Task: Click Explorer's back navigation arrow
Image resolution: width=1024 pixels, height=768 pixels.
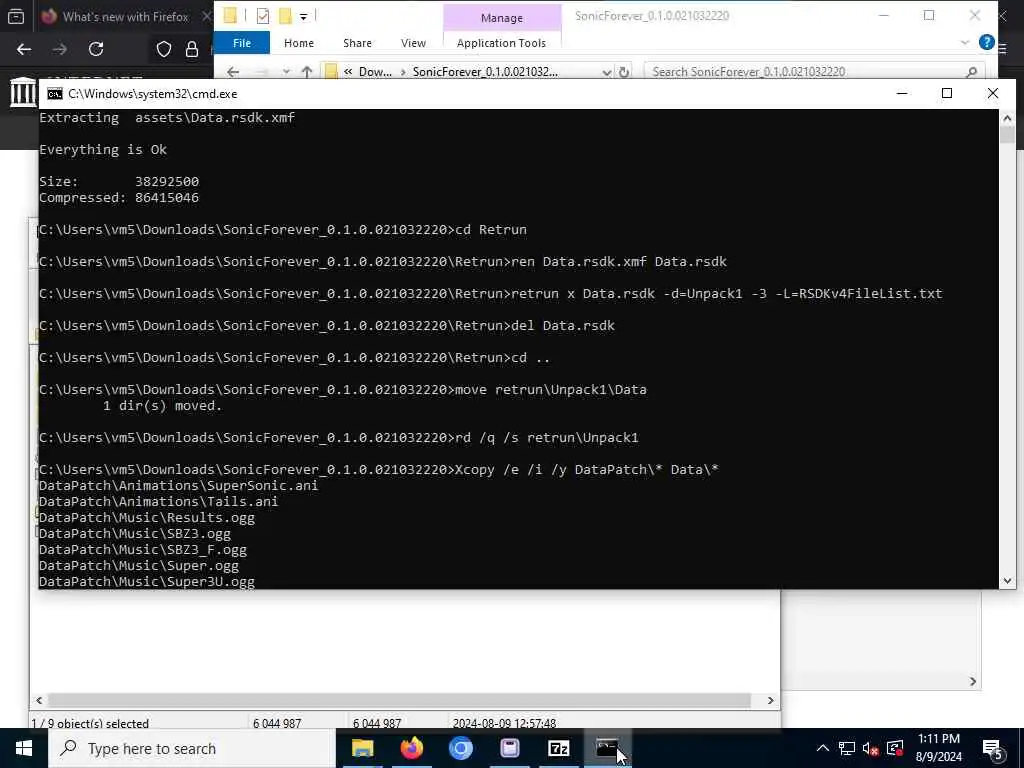Action: [233, 72]
